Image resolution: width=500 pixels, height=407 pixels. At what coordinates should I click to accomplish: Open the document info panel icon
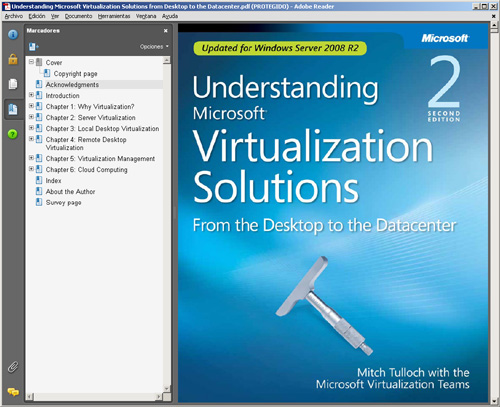13,34
